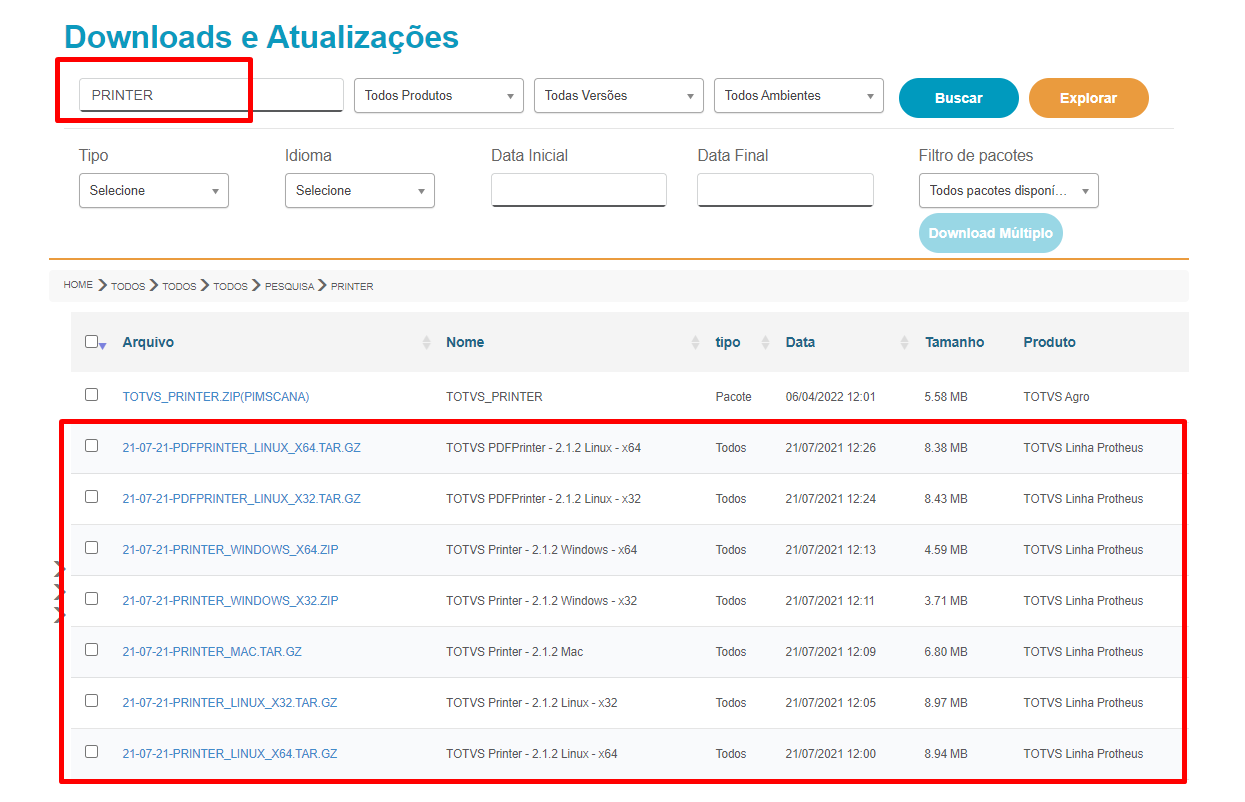Check the PRINTER_LINUX_X32.TAR.GZ row checkbox

[91, 701]
